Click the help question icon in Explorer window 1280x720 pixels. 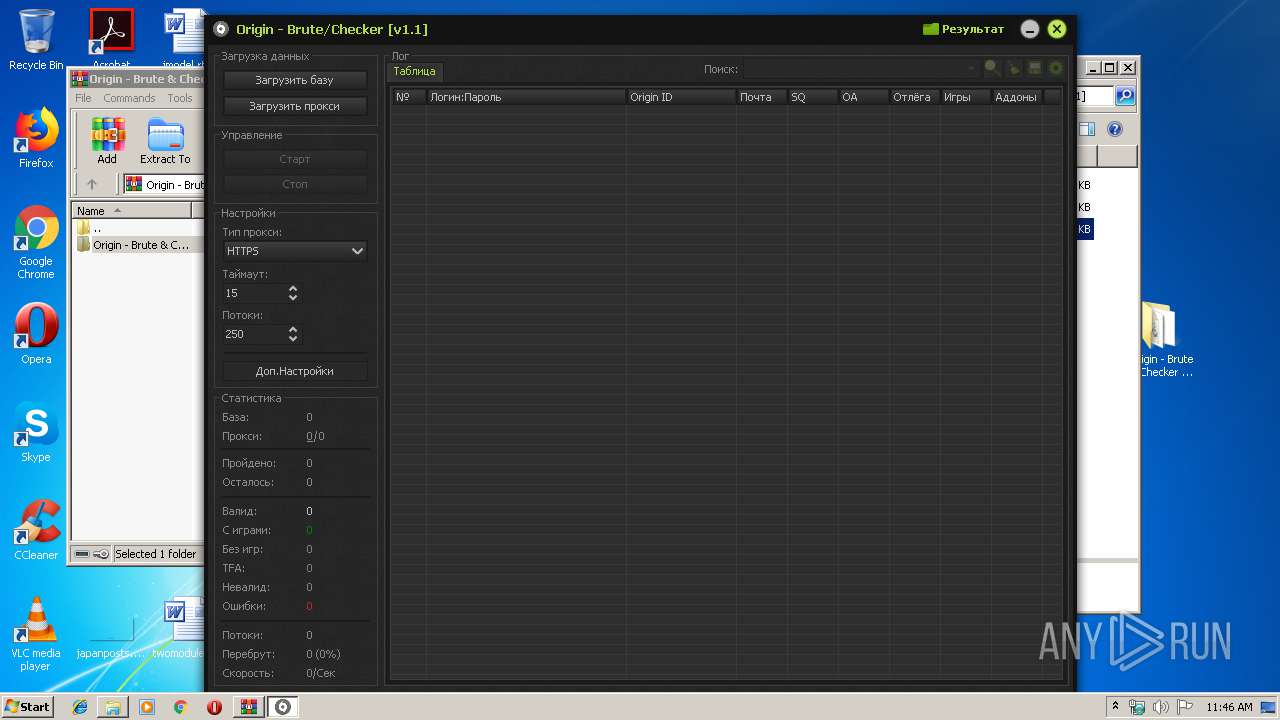coord(1115,129)
